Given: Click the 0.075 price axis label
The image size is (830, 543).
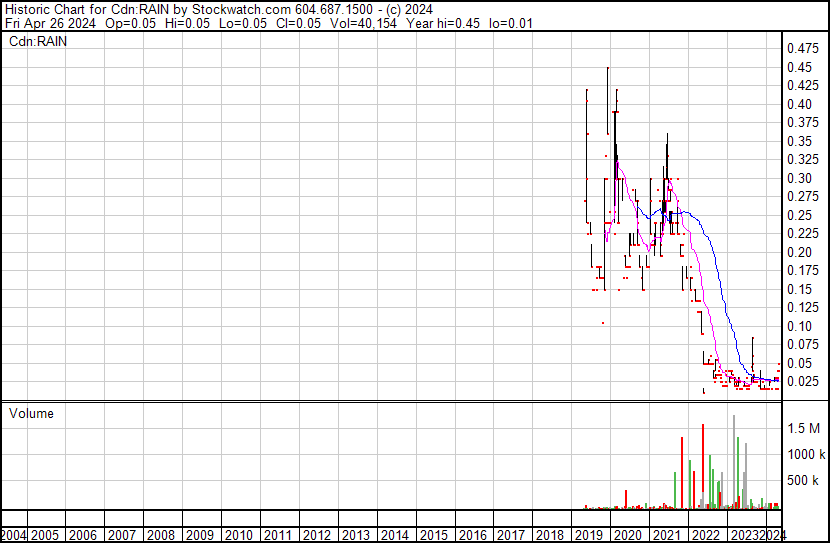Looking at the screenshot, I should tap(803, 345).
